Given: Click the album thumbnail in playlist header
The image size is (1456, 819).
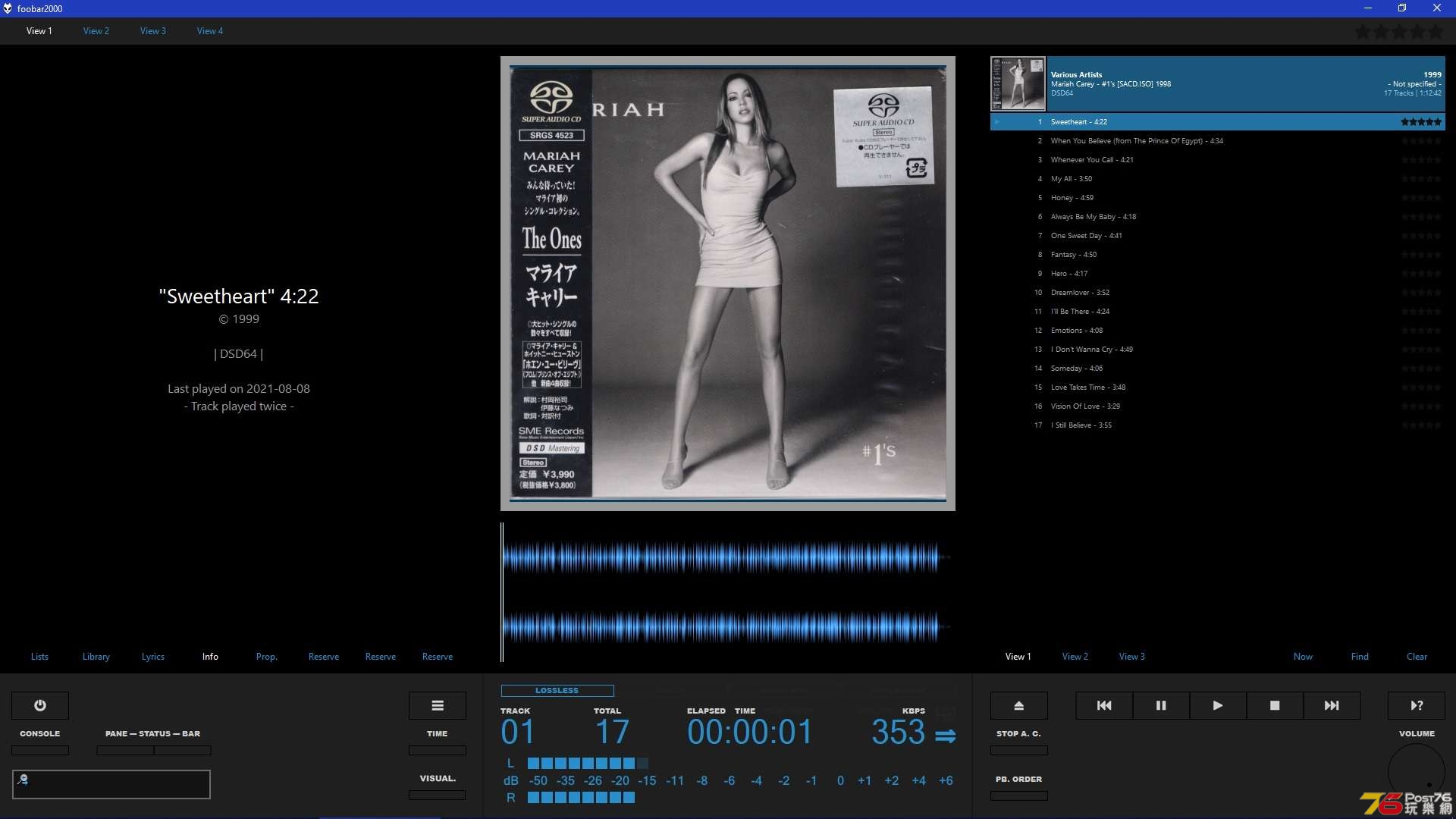Looking at the screenshot, I should 1018,83.
